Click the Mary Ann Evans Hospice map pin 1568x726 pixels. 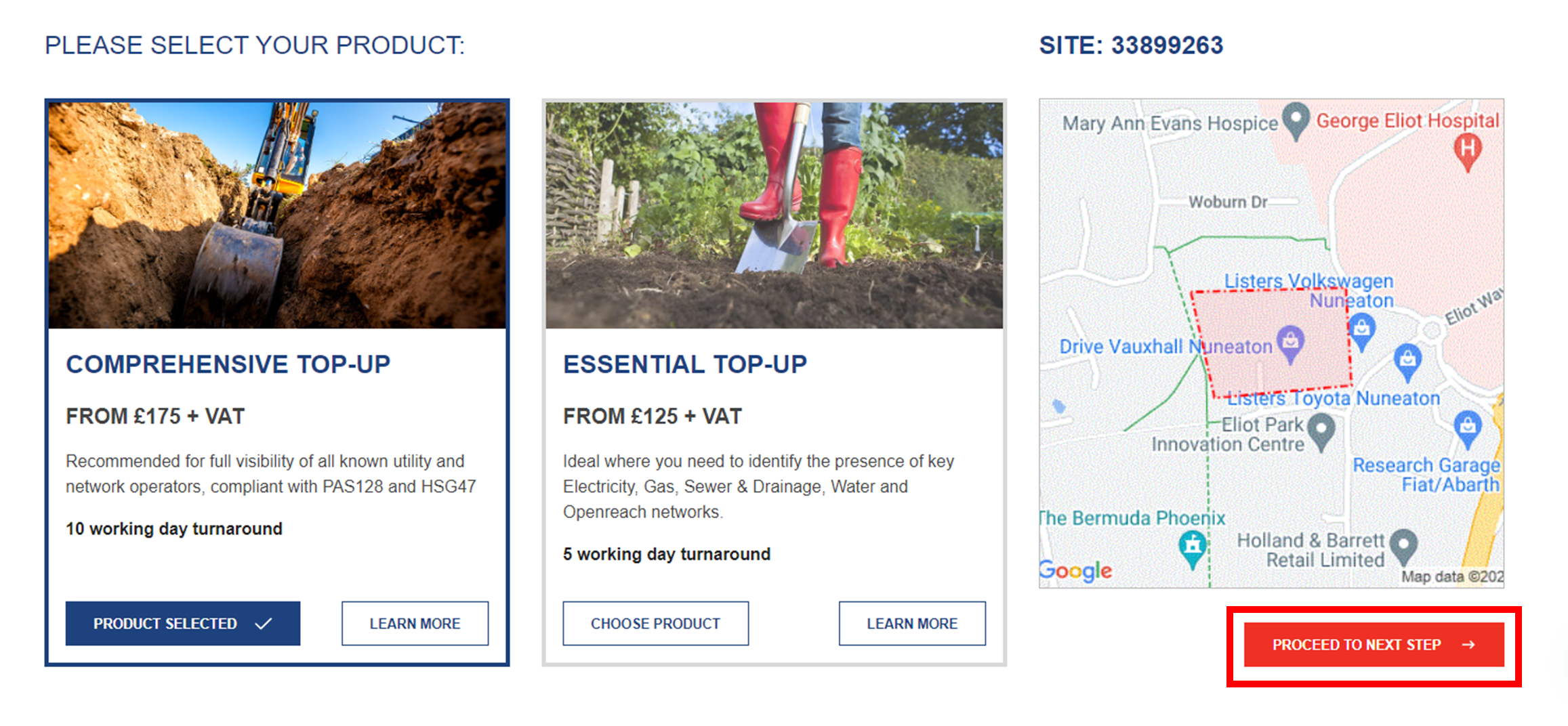pos(1296,120)
